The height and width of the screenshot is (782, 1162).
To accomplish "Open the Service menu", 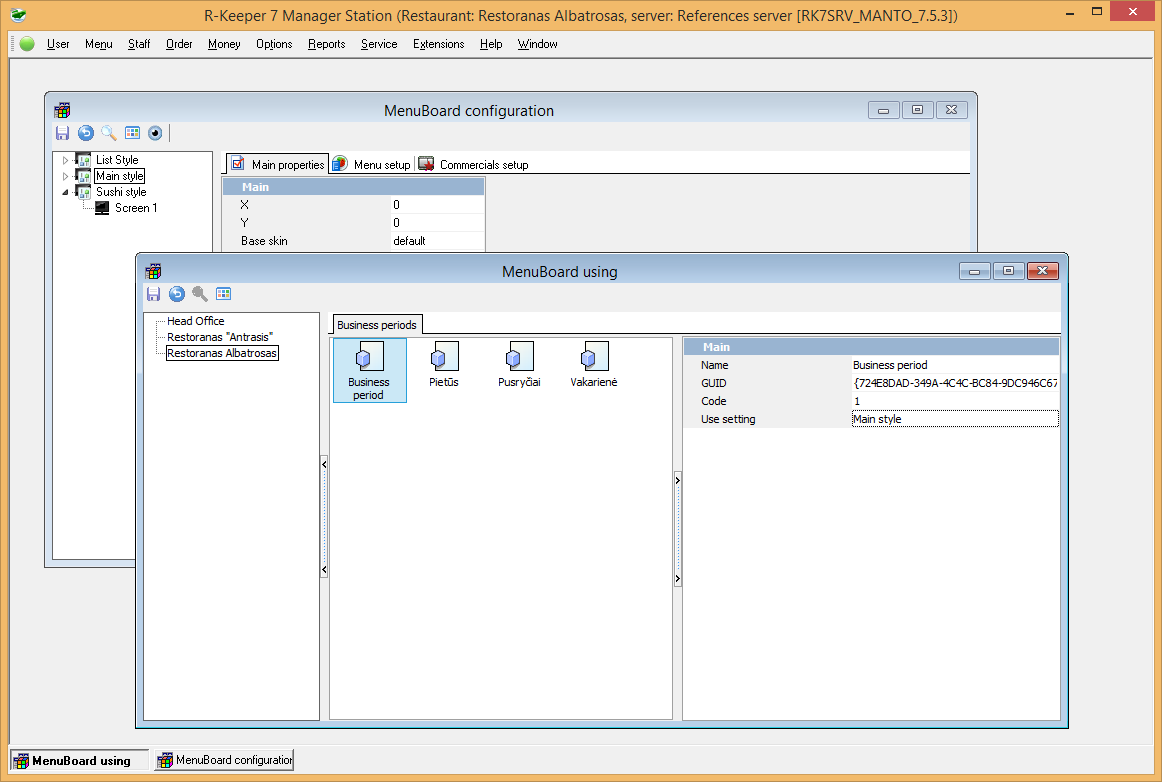I will click(379, 44).
